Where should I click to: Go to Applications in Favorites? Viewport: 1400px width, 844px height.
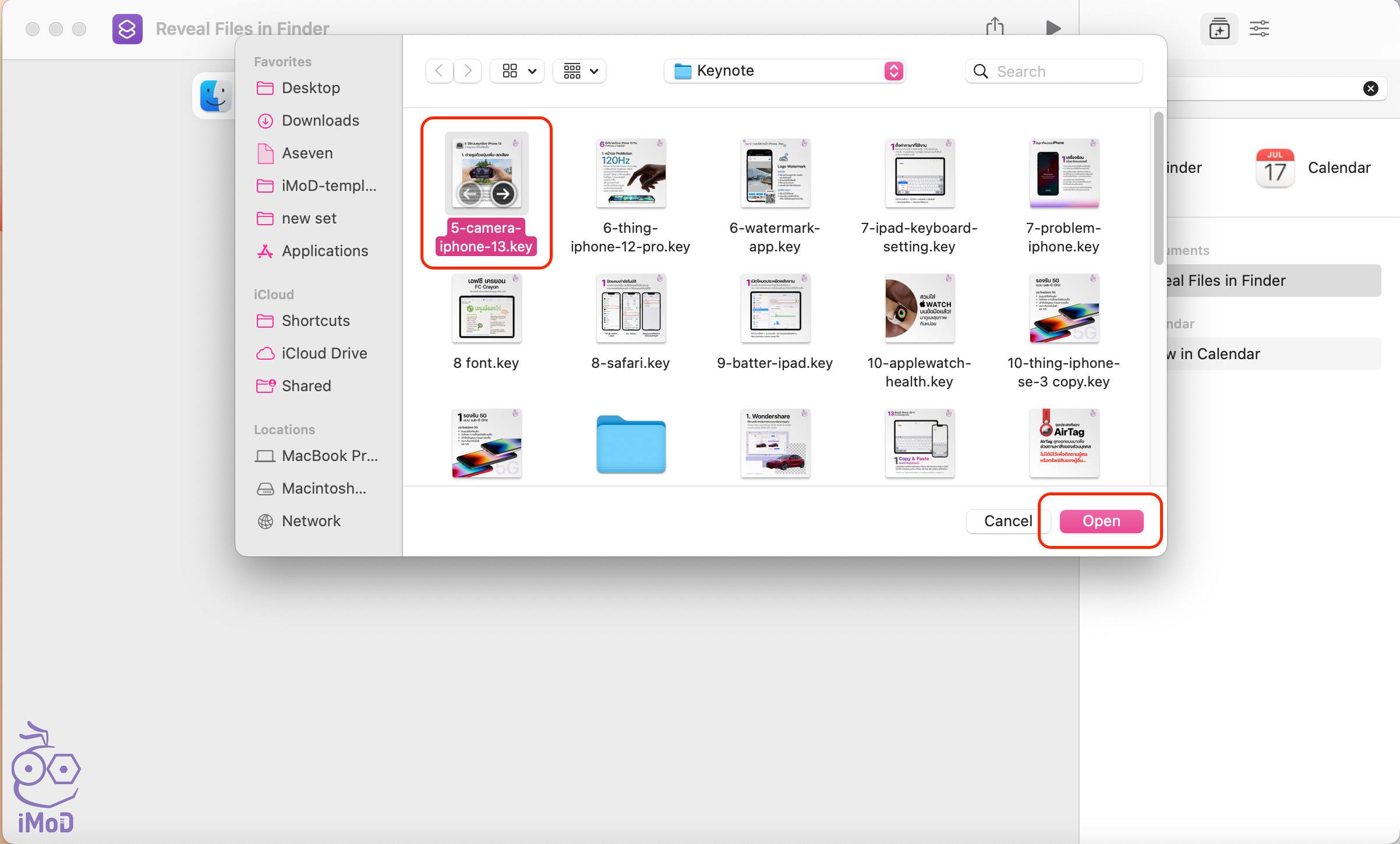coord(324,251)
